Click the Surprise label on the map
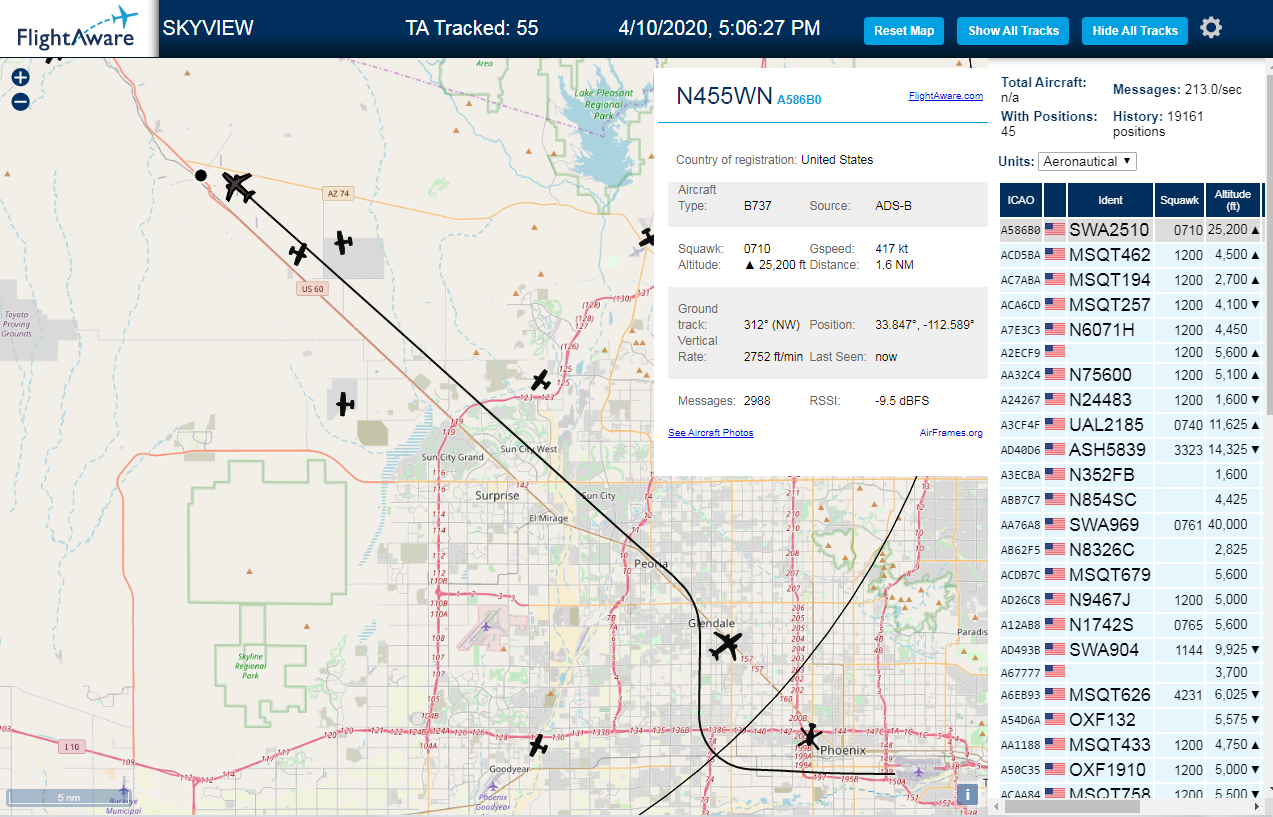The image size is (1273, 817). [x=497, y=495]
